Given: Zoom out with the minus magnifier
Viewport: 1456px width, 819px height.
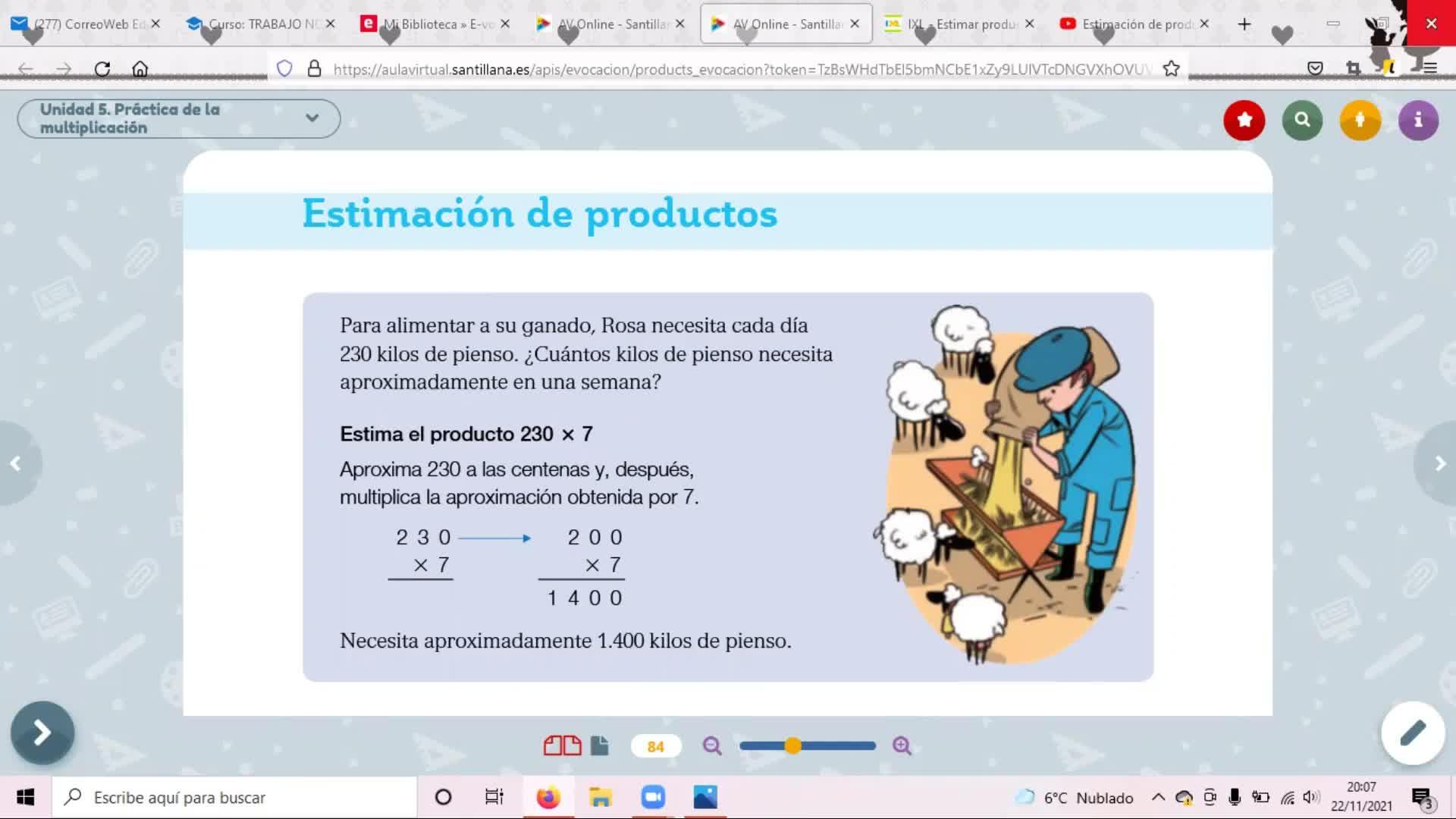Looking at the screenshot, I should 711,746.
